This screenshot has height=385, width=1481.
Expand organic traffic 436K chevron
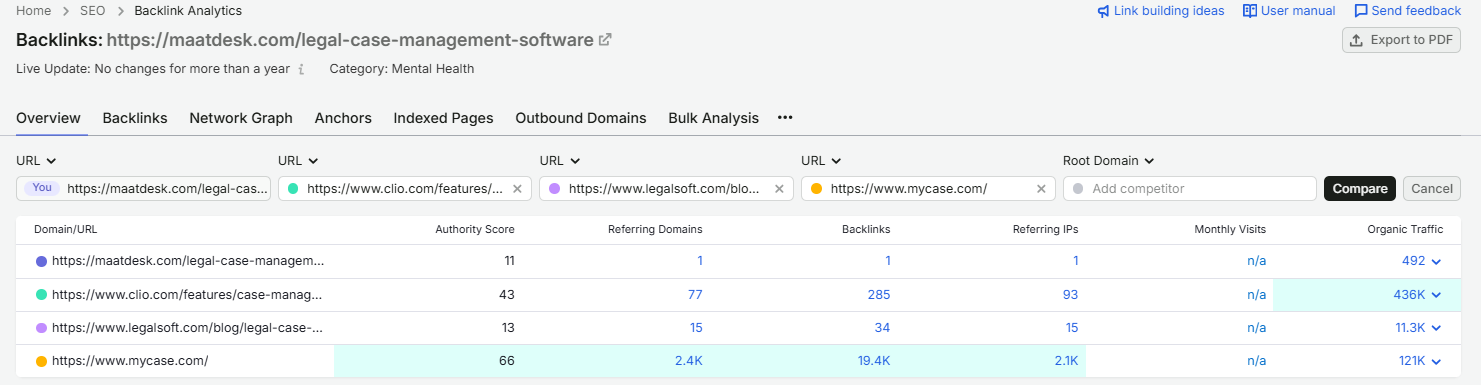pos(1437,295)
